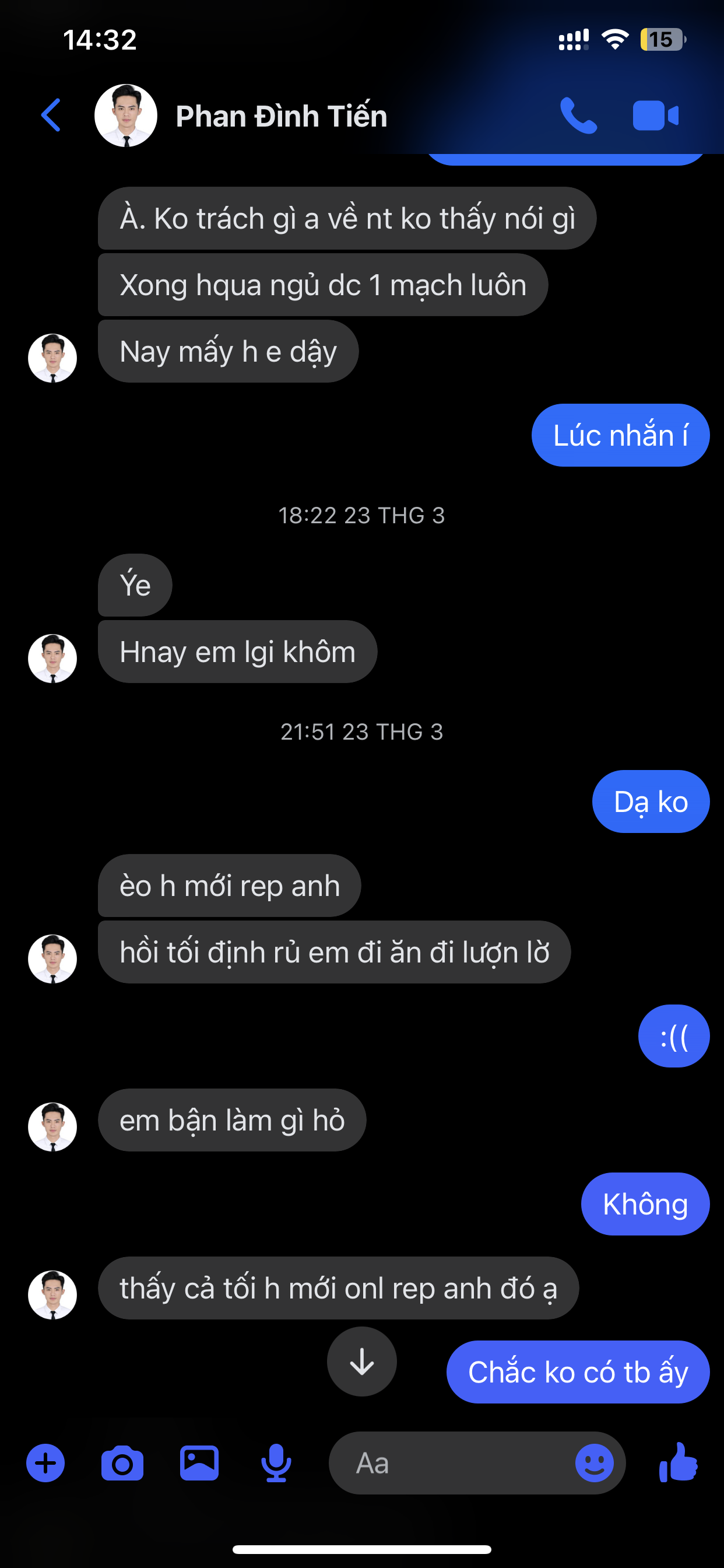Image resolution: width=724 pixels, height=1568 pixels.
Task: Start a video call in this chat
Action: (655, 115)
